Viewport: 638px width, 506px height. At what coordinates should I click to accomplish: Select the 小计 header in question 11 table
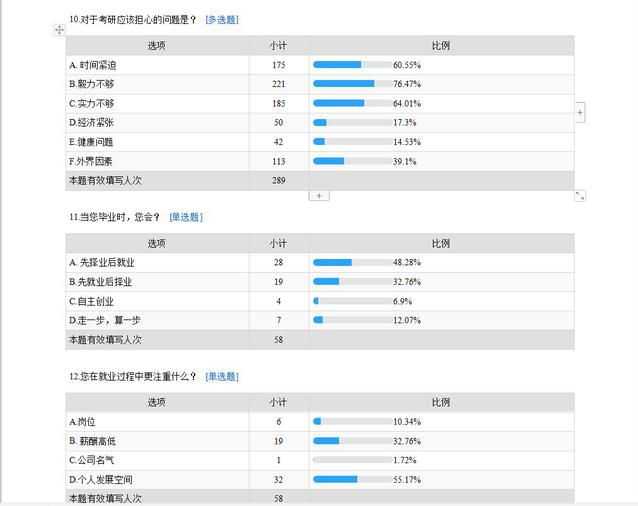pos(278,243)
